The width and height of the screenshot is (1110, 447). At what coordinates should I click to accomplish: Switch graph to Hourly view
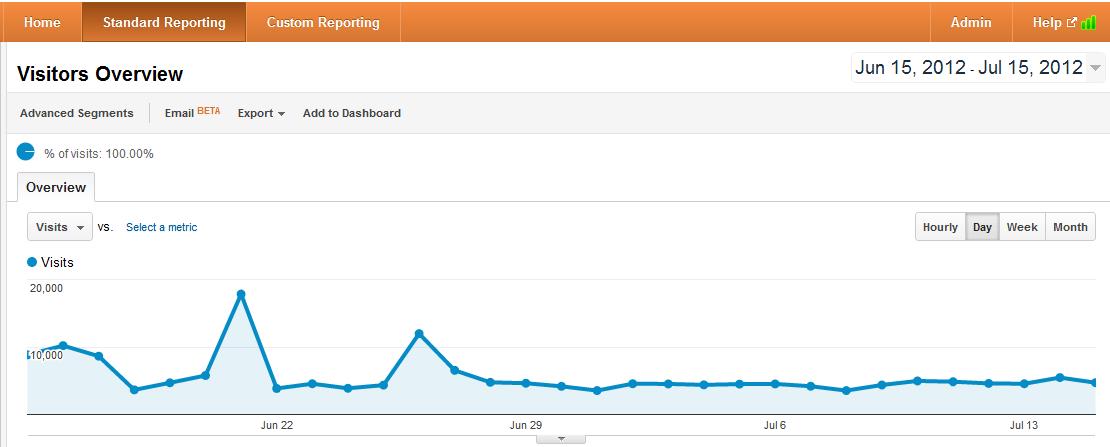940,227
